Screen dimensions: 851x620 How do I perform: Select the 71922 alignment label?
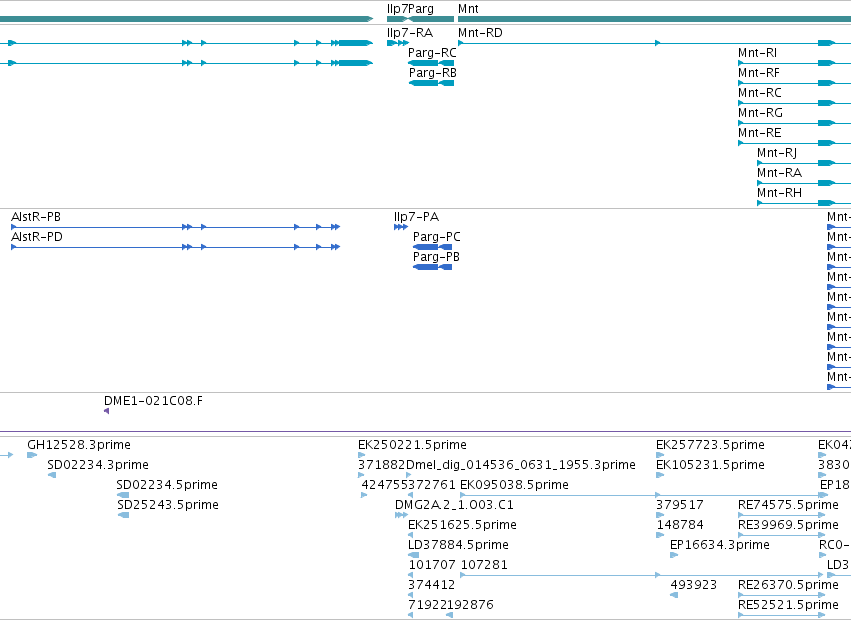click(427, 605)
